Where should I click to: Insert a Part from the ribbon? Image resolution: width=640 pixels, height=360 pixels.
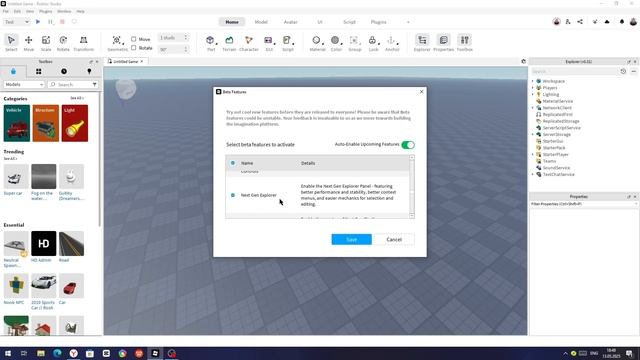(211, 43)
